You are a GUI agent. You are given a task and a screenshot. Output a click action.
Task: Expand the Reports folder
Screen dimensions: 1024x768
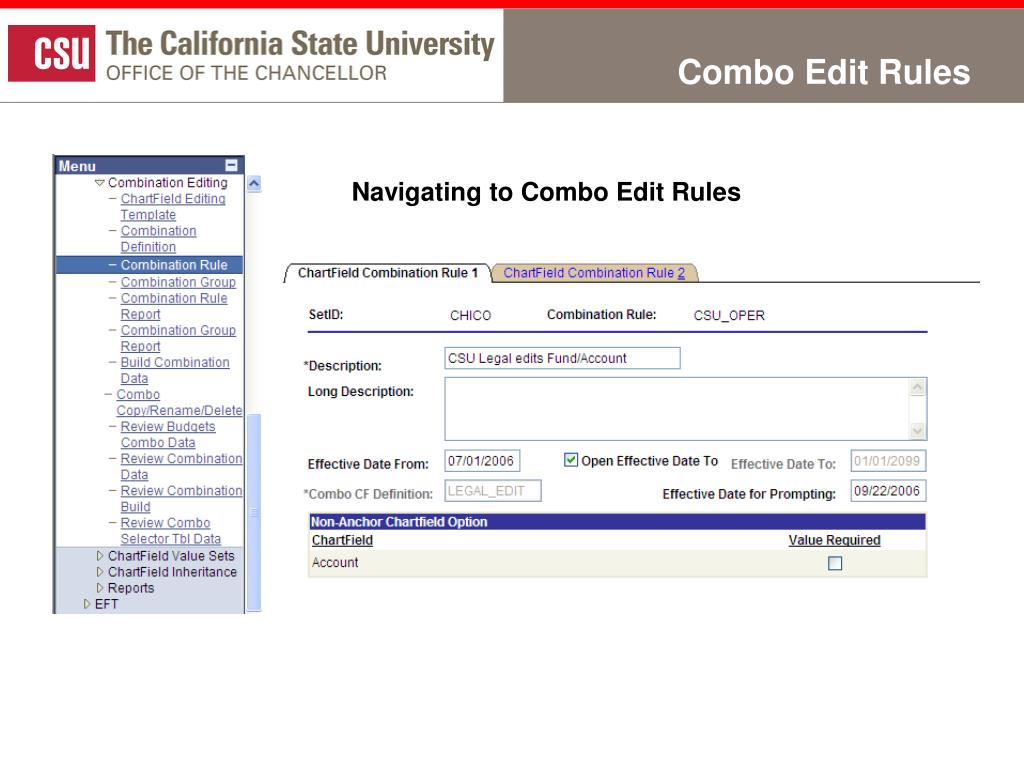[x=100, y=588]
